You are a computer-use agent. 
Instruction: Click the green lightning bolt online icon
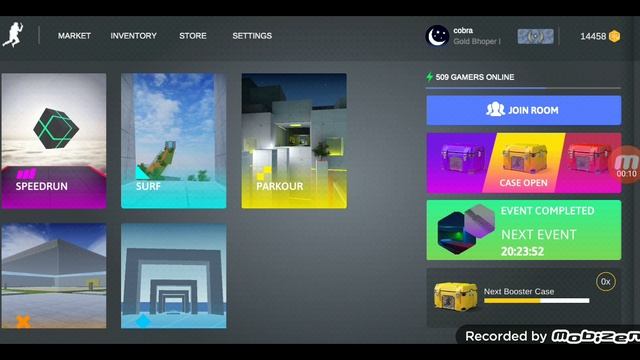click(x=429, y=77)
